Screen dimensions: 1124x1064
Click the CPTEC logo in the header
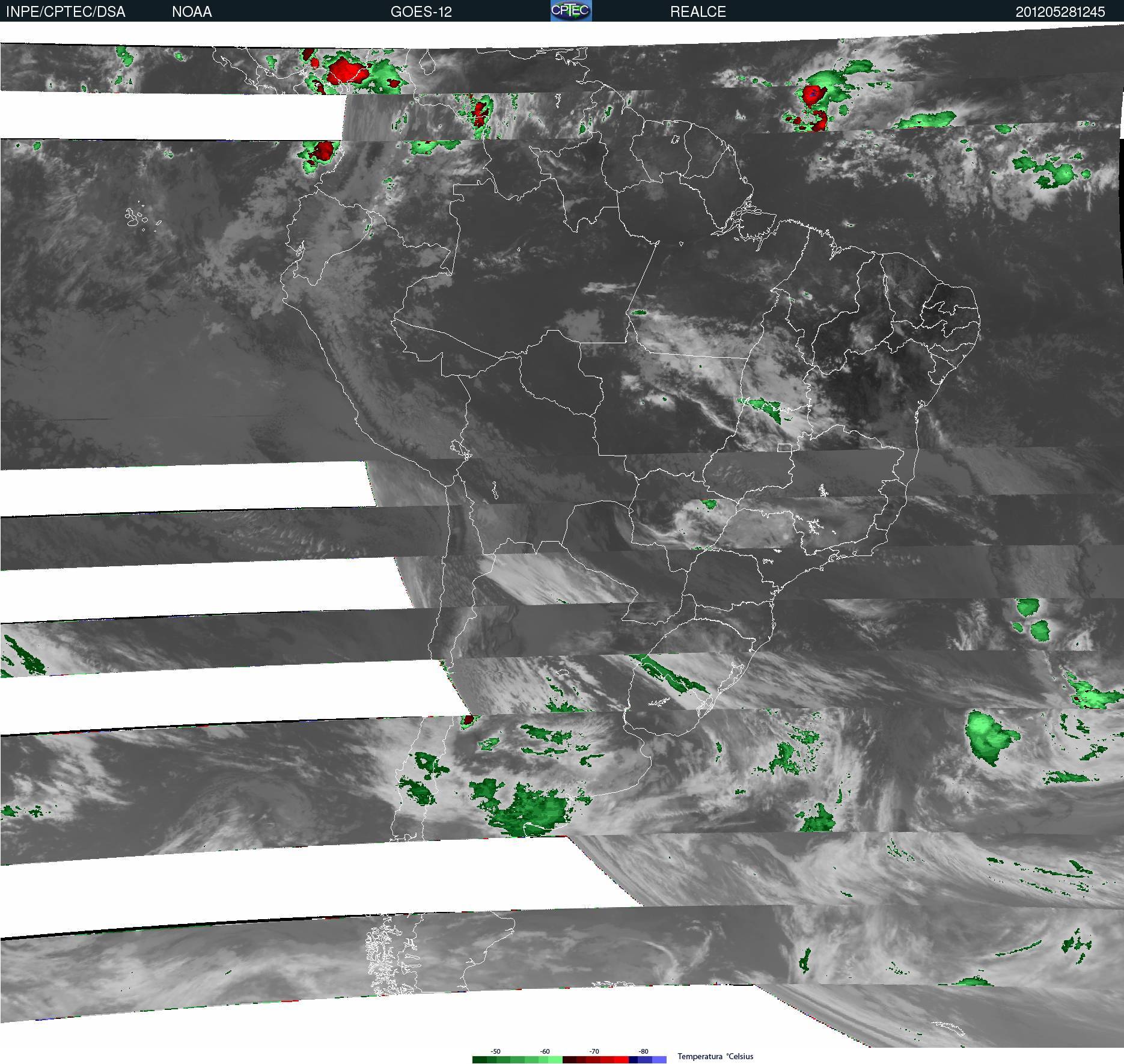pos(571,11)
